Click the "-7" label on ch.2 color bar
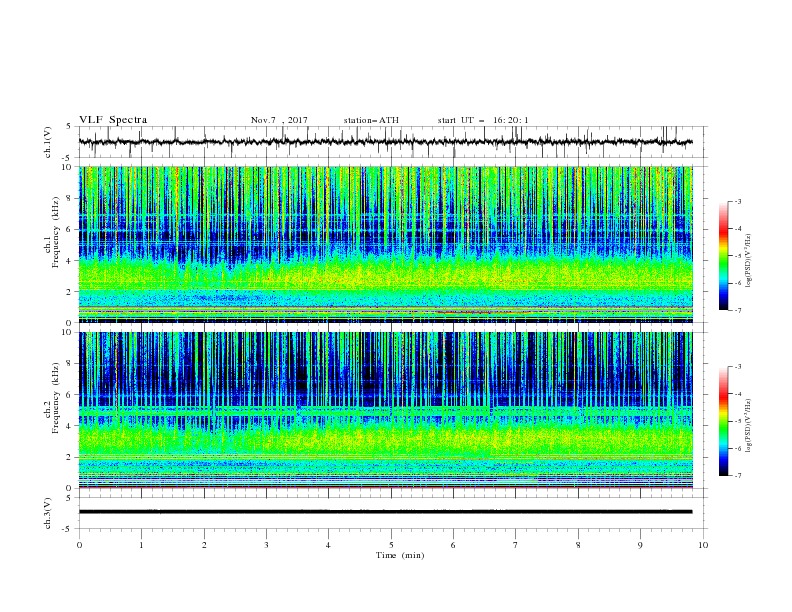Screen dimensions: 792x612 737,475
